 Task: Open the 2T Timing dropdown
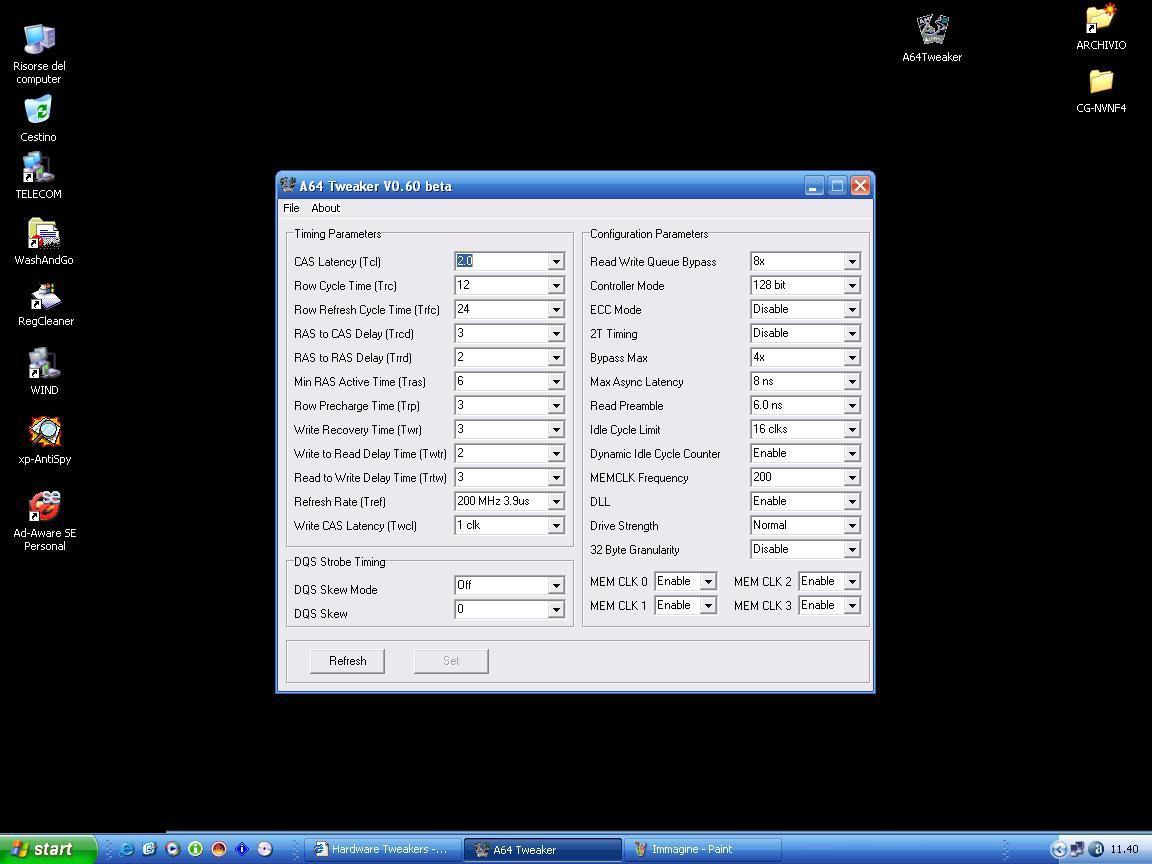tap(852, 334)
